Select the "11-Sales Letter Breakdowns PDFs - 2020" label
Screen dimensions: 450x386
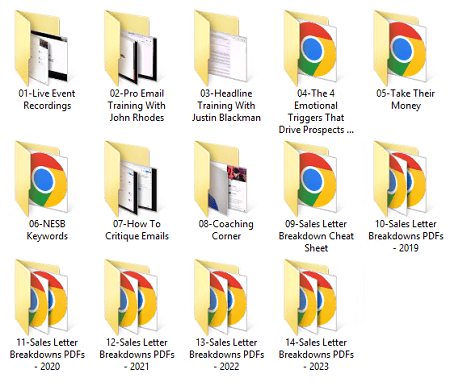47,354
